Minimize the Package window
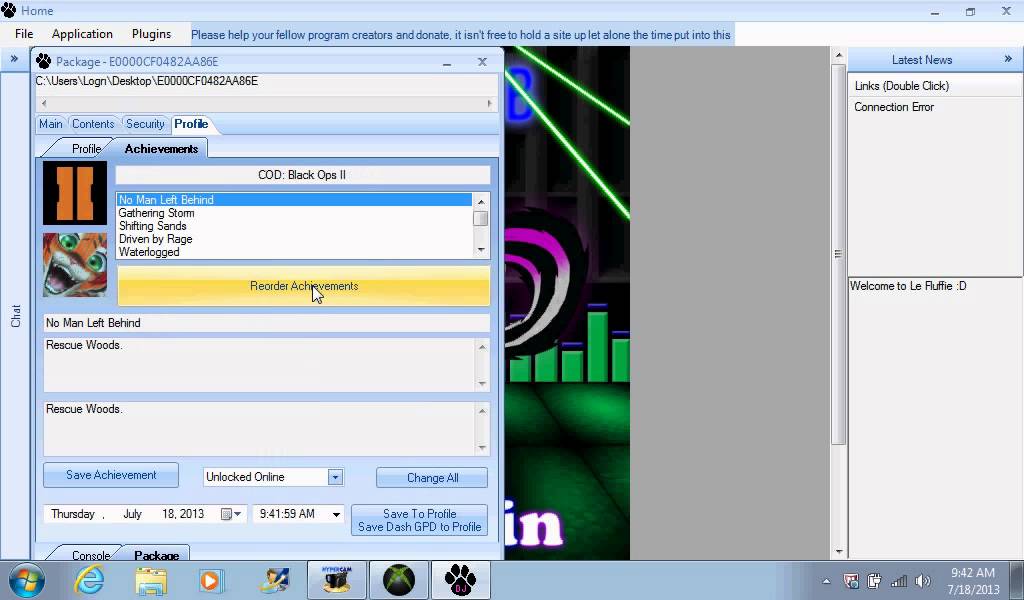This screenshot has width=1024, height=600. 447,63
